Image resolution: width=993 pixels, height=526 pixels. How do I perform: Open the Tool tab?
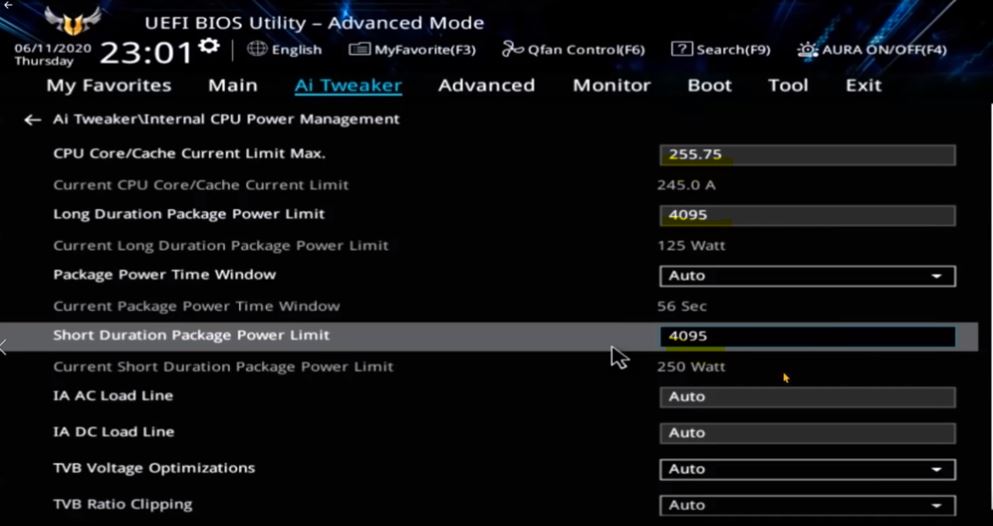point(788,85)
